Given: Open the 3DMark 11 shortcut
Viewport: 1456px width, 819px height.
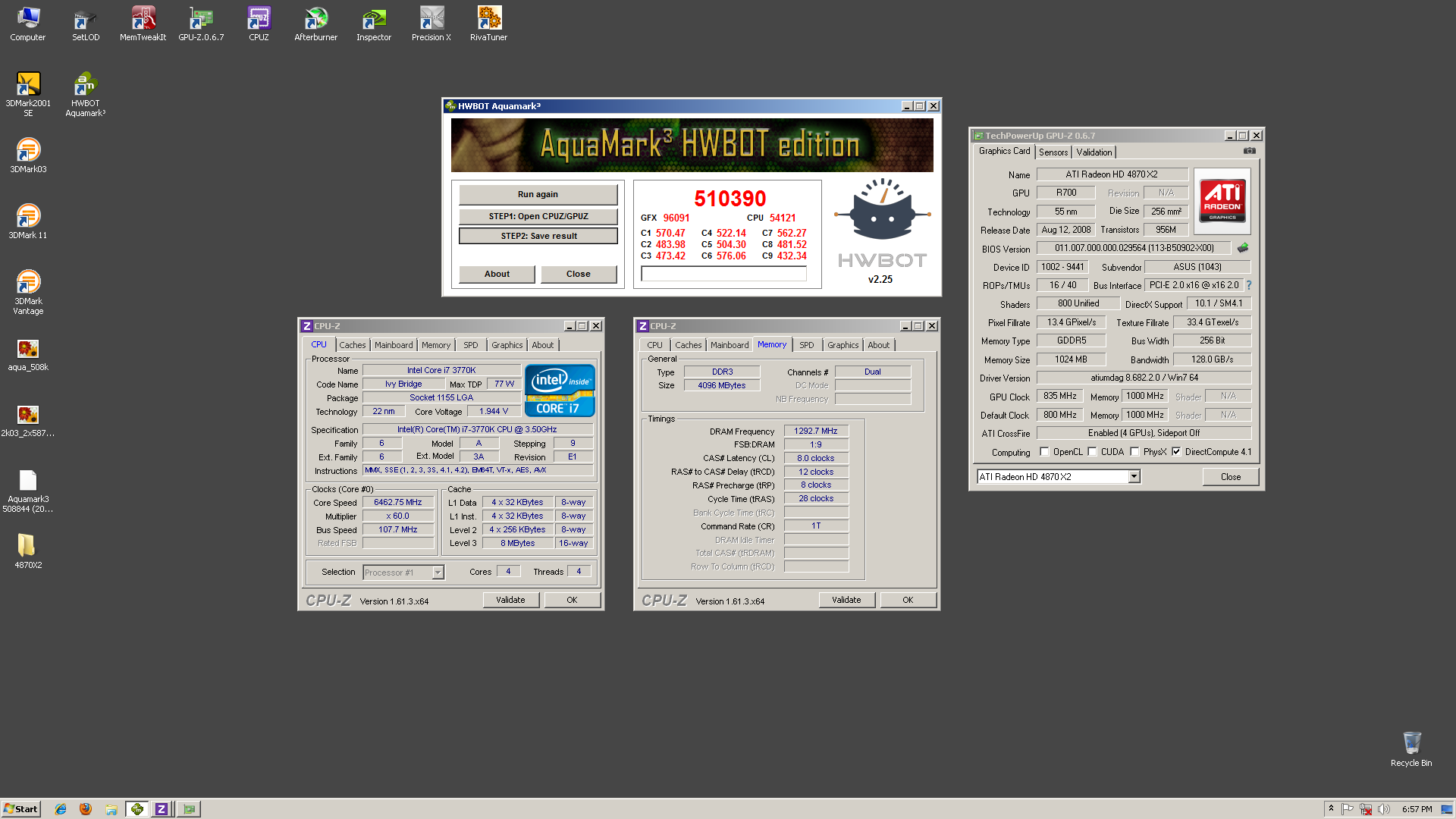Looking at the screenshot, I should (28, 221).
